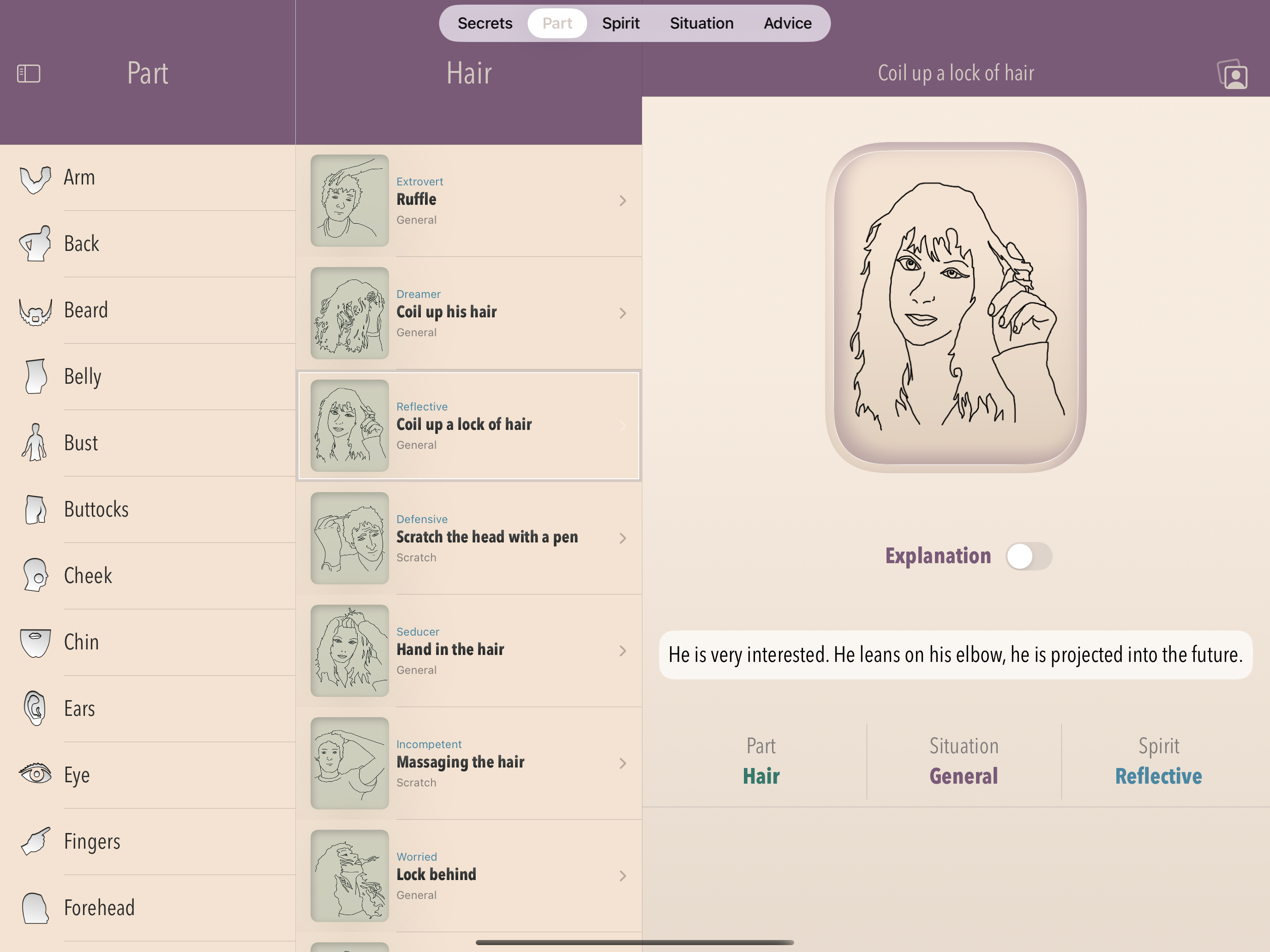Toggle the Explanation switch
Viewport: 1270px width, 952px height.
[1029, 556]
